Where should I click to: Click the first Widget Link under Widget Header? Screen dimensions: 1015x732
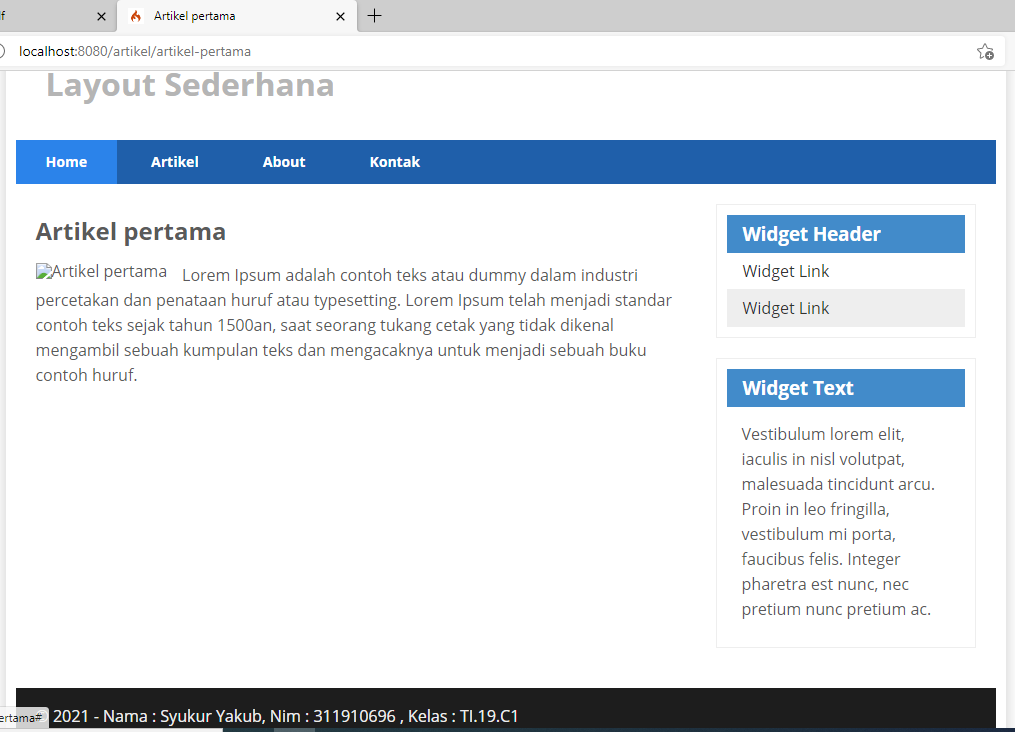click(785, 271)
